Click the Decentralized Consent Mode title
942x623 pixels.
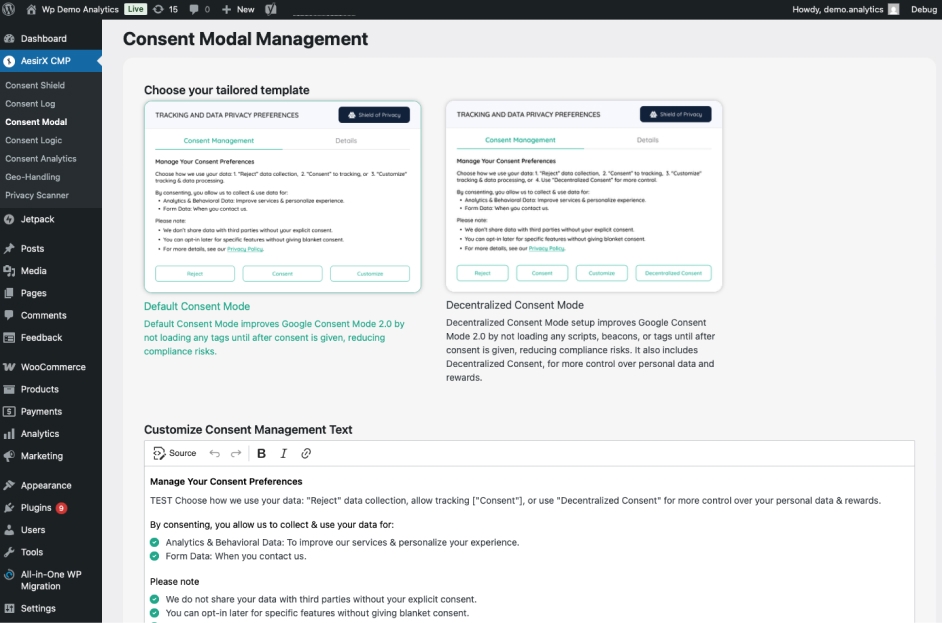coord(515,305)
